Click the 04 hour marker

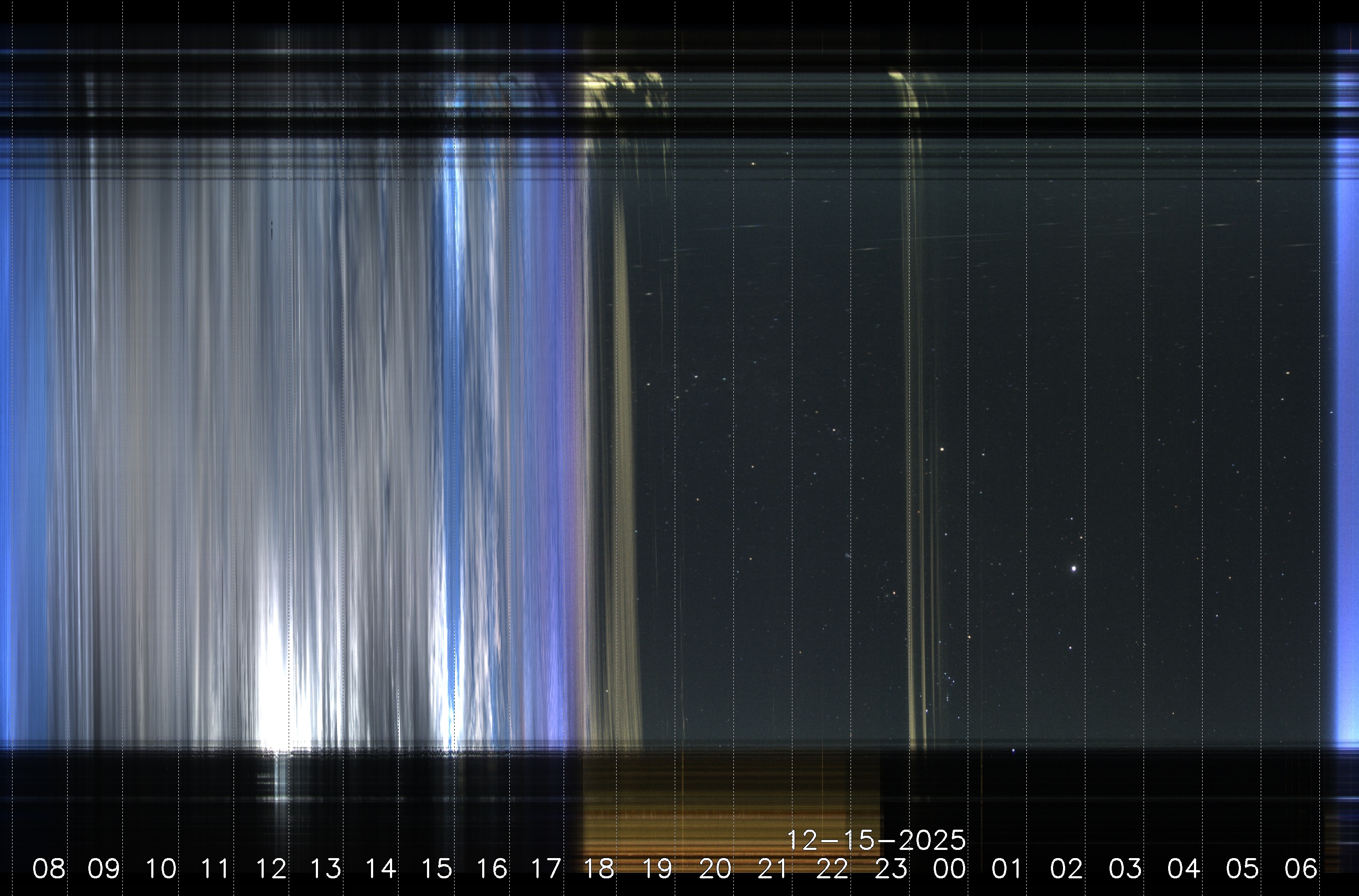pyautogui.click(x=1184, y=869)
